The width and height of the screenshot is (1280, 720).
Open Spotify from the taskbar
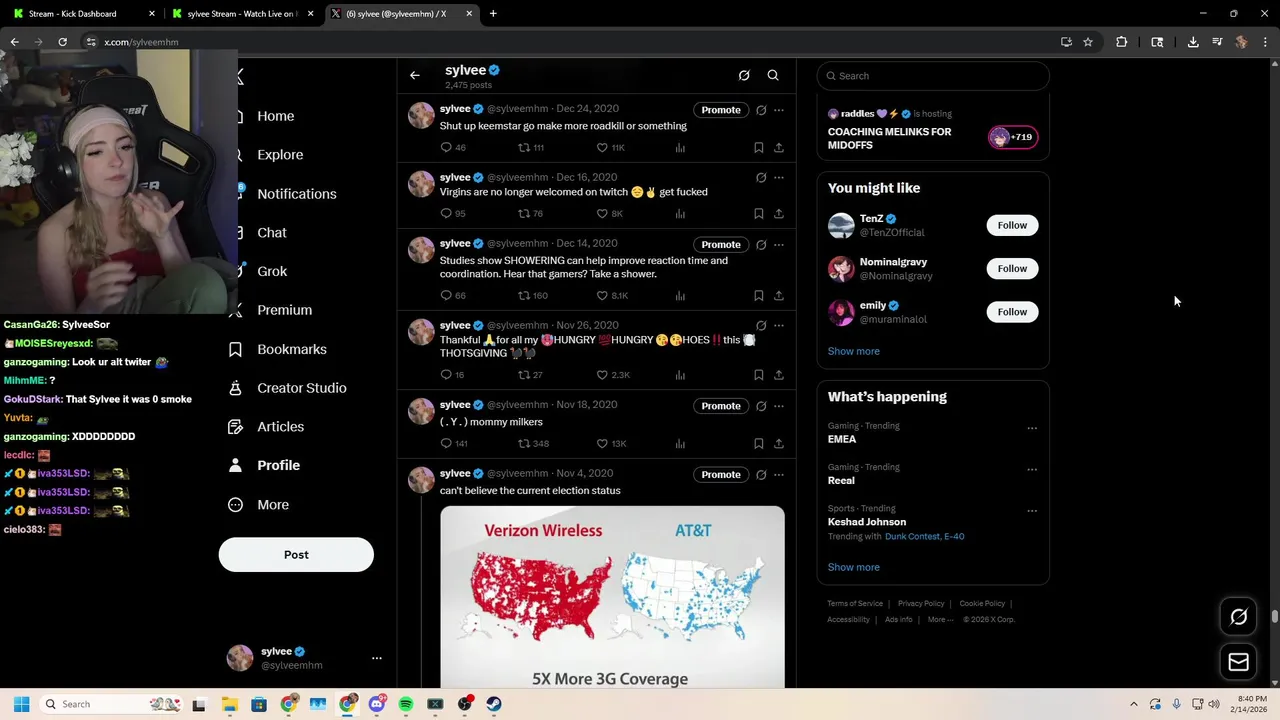(406, 704)
